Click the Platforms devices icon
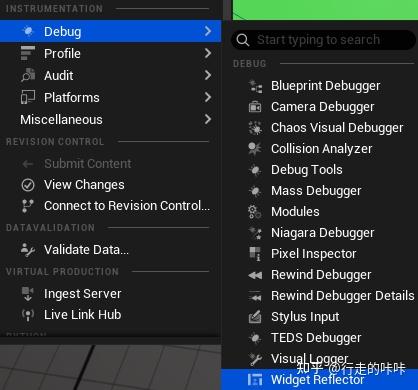The height and width of the screenshot is (390, 418). point(28,97)
